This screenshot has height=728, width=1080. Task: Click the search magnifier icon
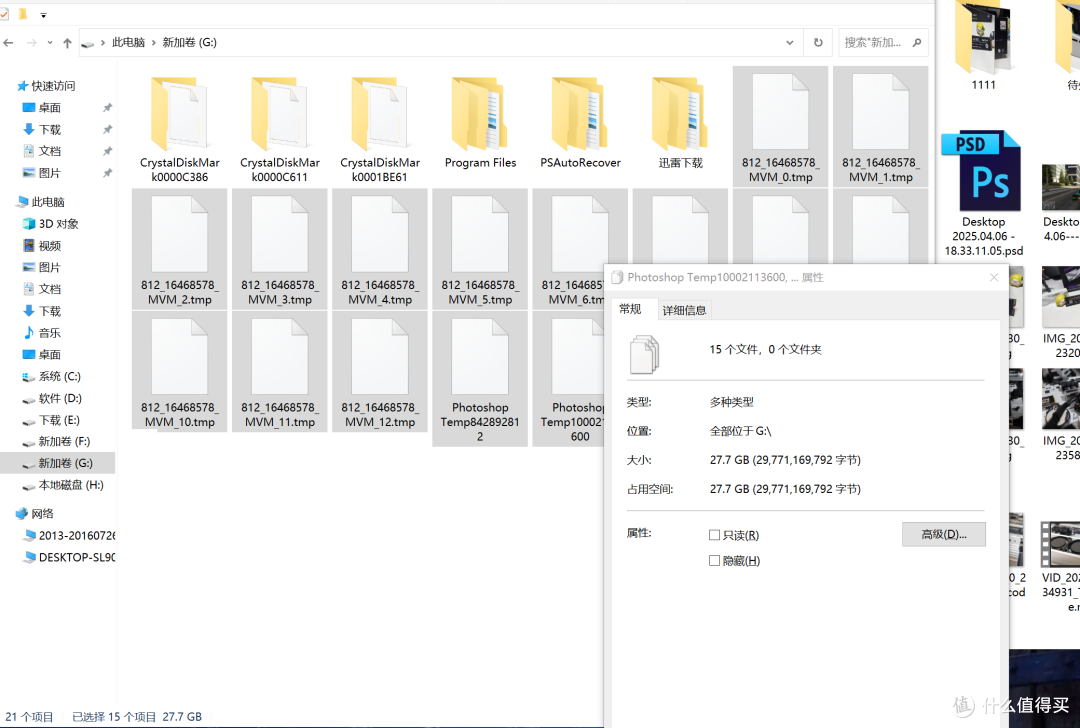[917, 43]
